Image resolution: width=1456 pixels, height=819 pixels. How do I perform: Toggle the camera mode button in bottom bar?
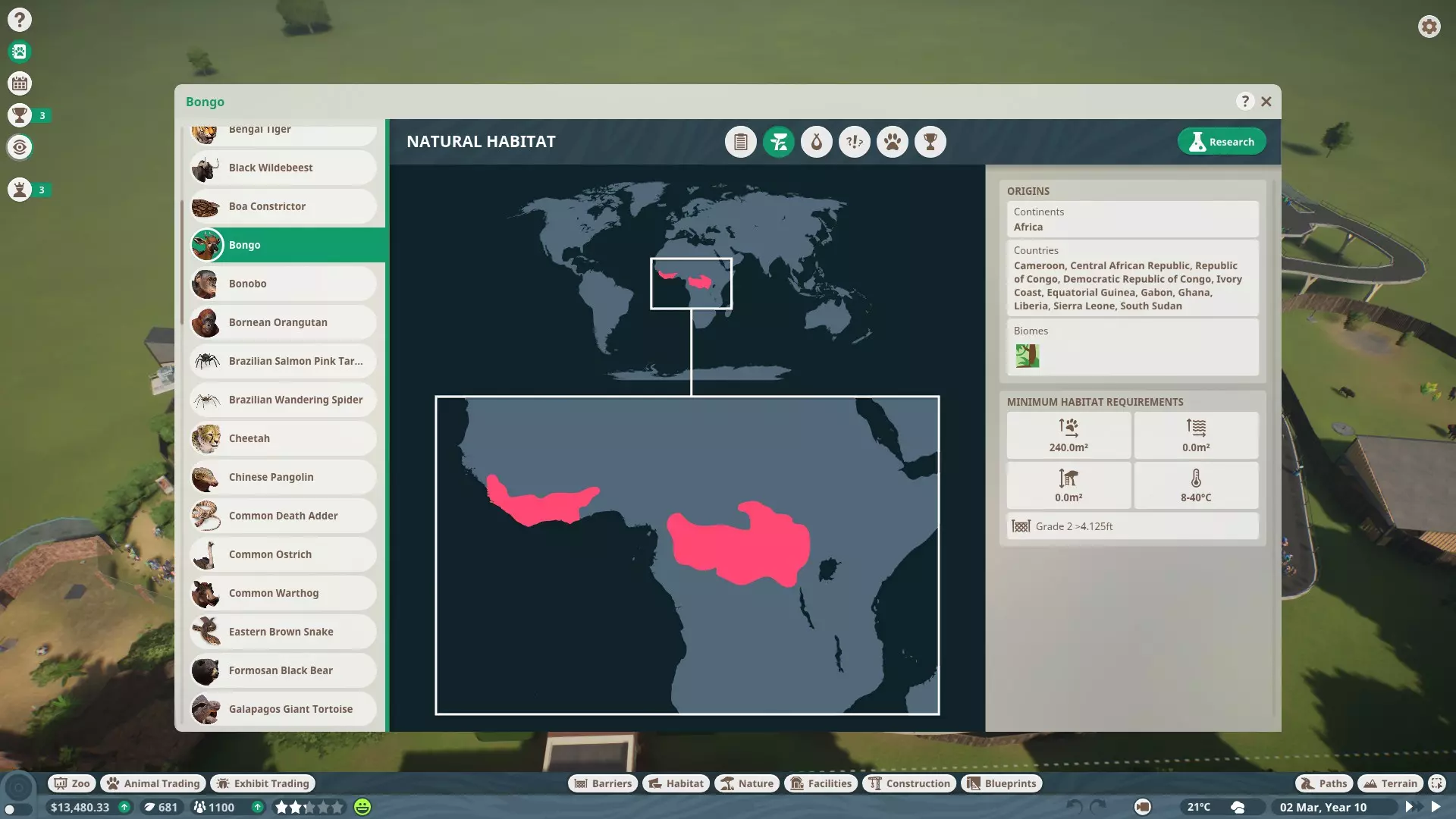click(1142, 807)
